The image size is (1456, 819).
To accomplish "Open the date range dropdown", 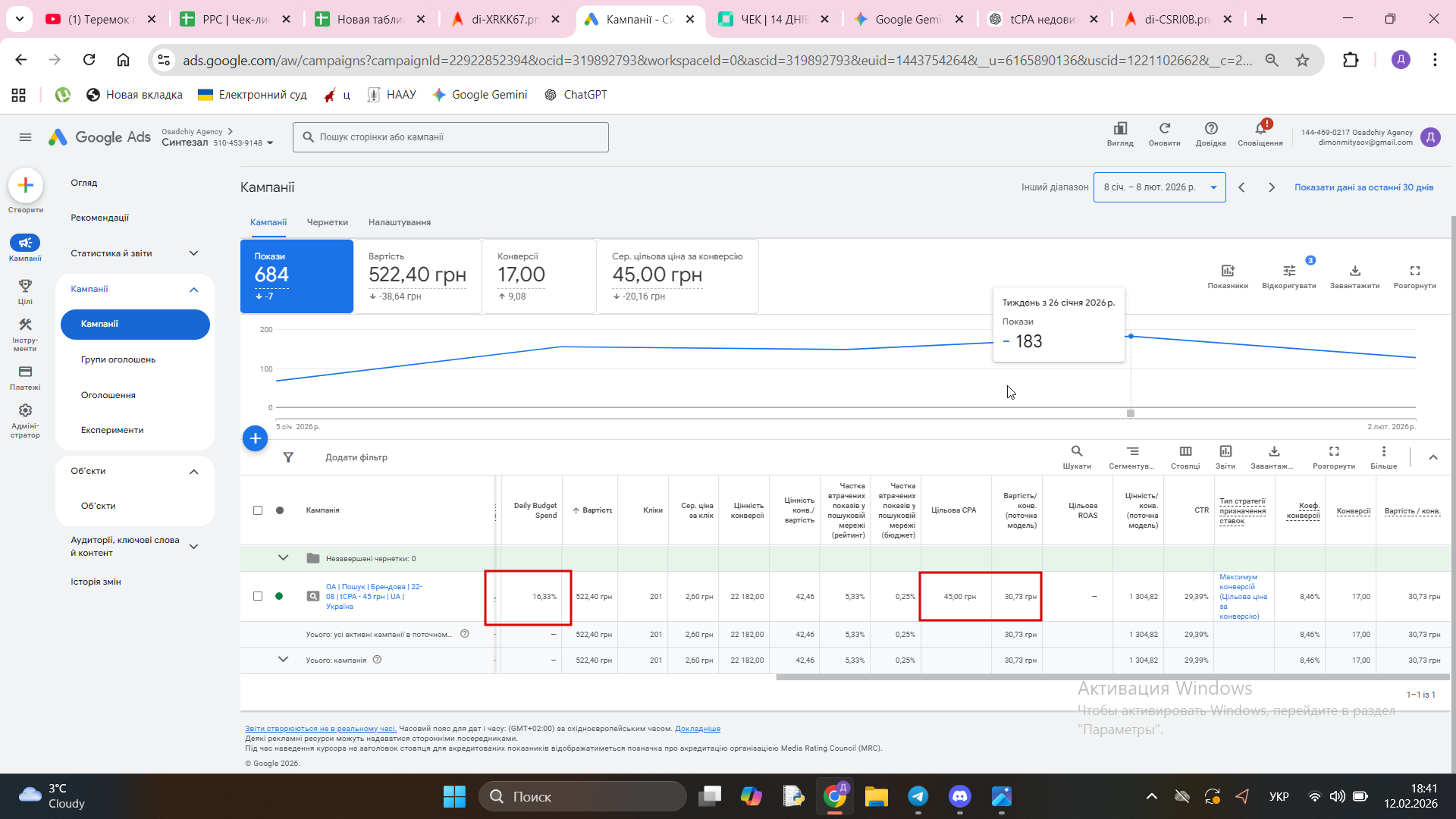I will tap(1159, 187).
